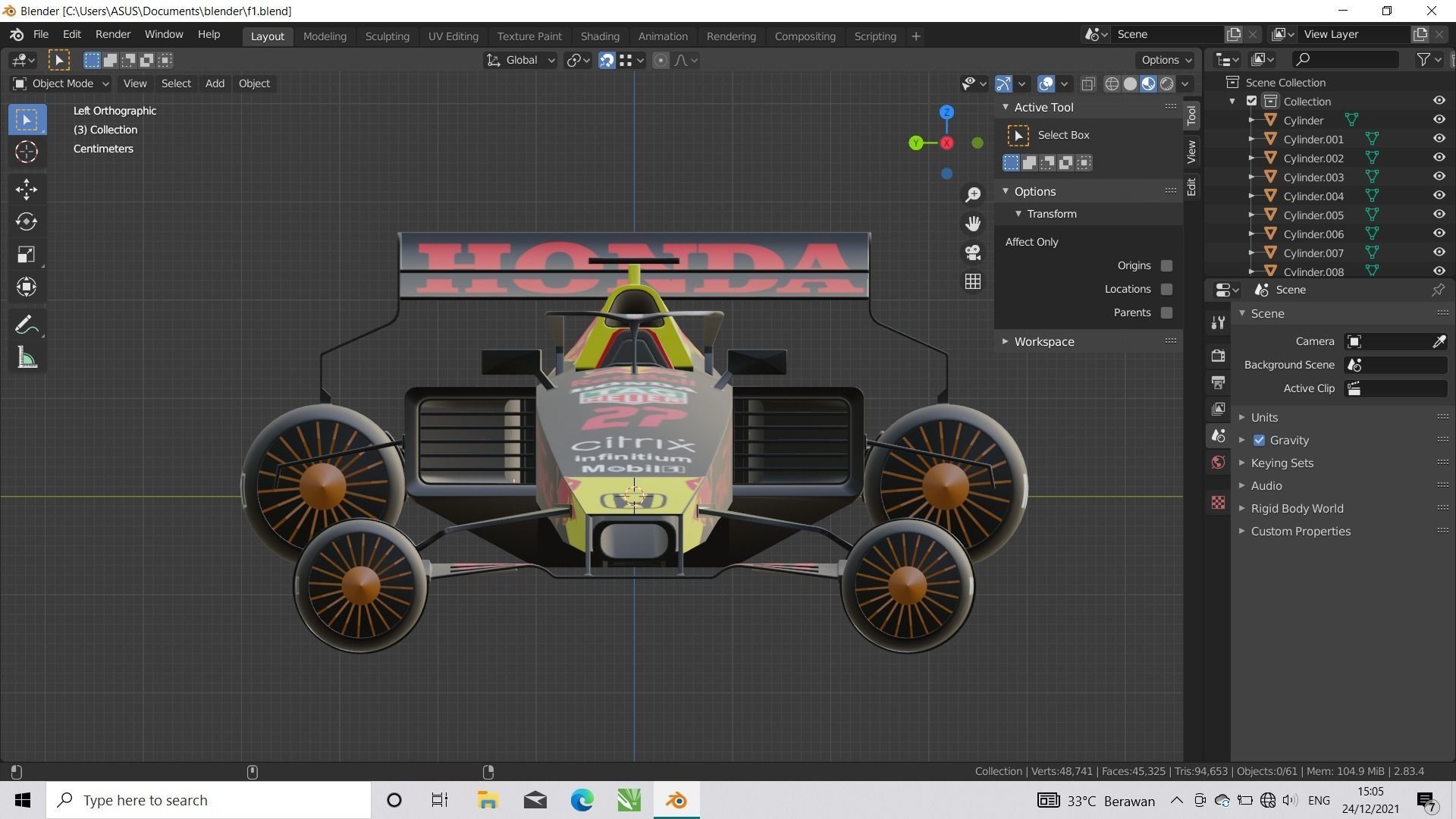Image resolution: width=1456 pixels, height=819 pixels.
Task: Open the viewport View menu
Action: tap(135, 83)
